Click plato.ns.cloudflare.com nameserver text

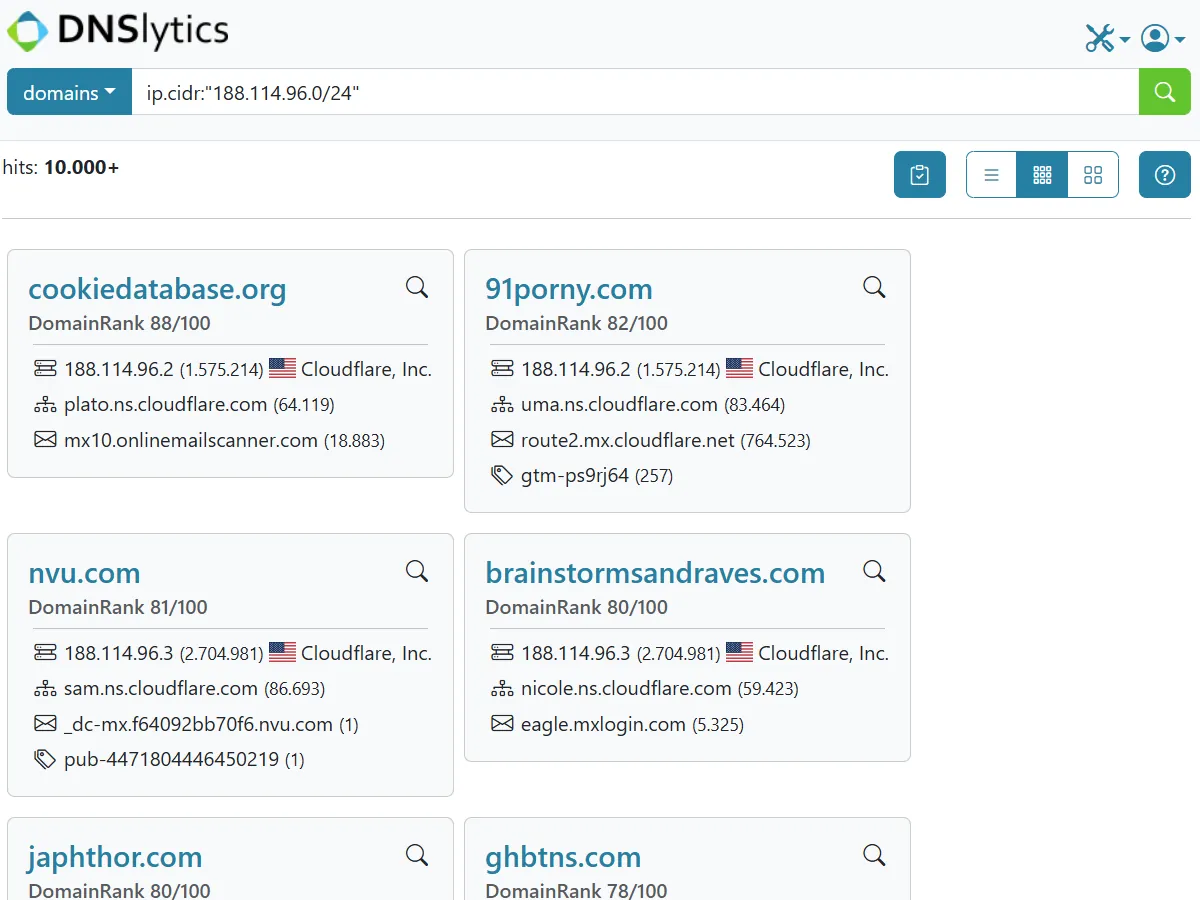tap(165, 405)
